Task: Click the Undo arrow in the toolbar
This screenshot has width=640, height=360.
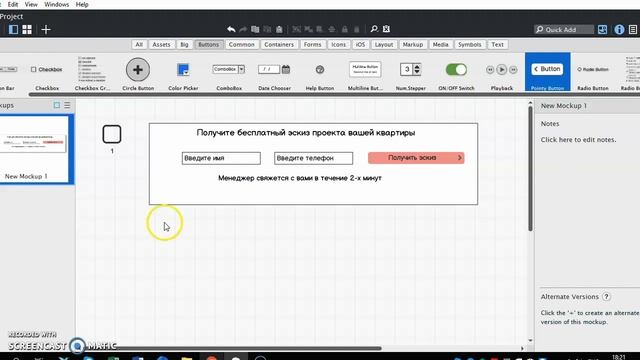Action: pos(231,29)
